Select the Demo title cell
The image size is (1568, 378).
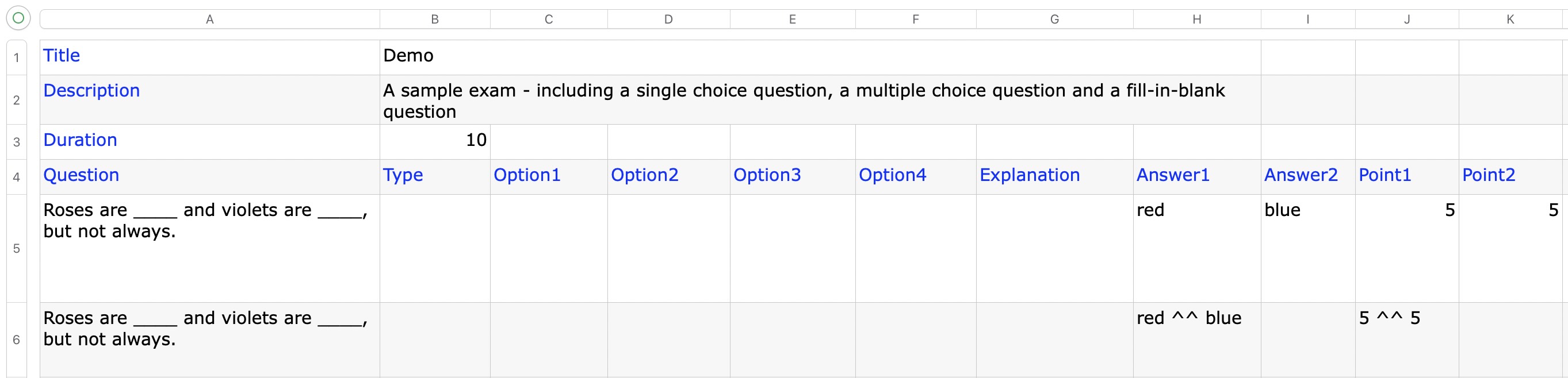click(x=820, y=57)
